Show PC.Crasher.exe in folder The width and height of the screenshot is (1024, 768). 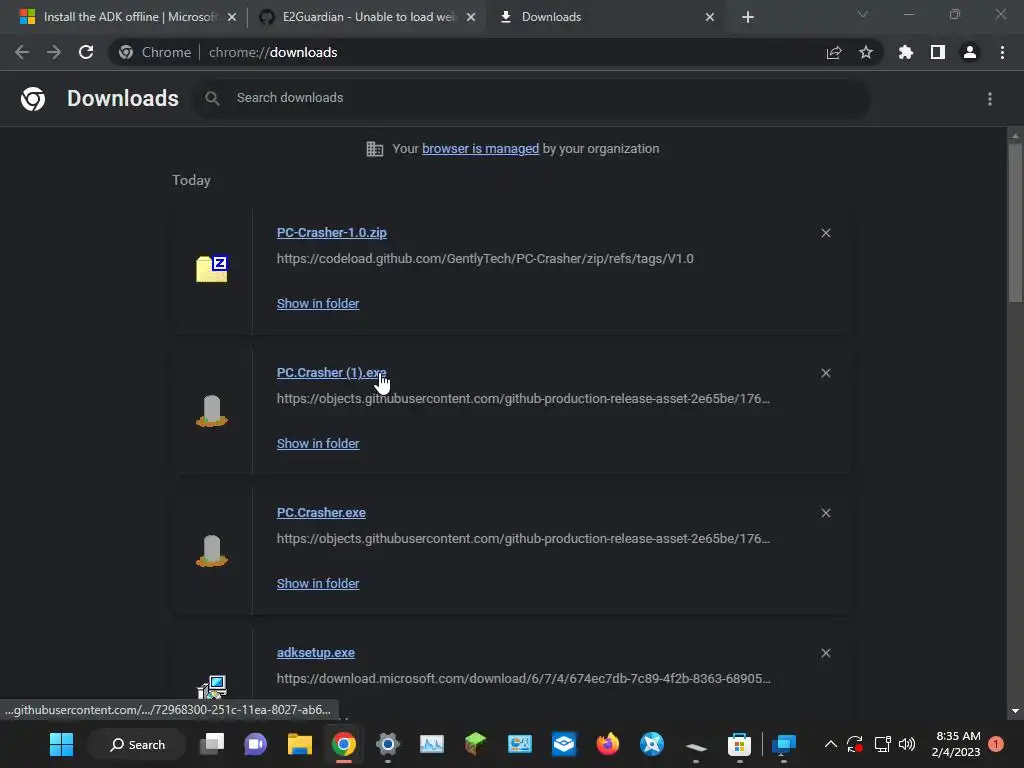pos(318,584)
